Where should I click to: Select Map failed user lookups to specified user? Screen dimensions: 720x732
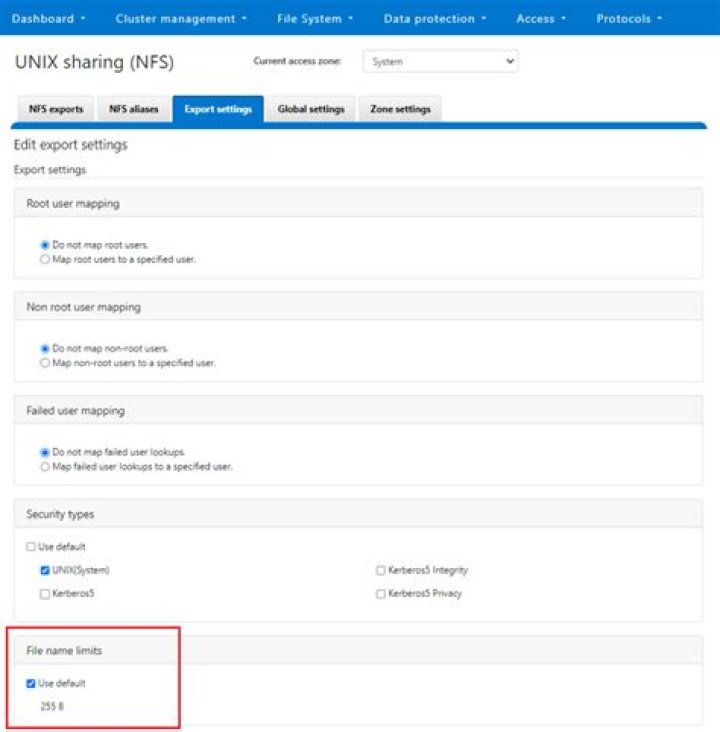pos(45,467)
